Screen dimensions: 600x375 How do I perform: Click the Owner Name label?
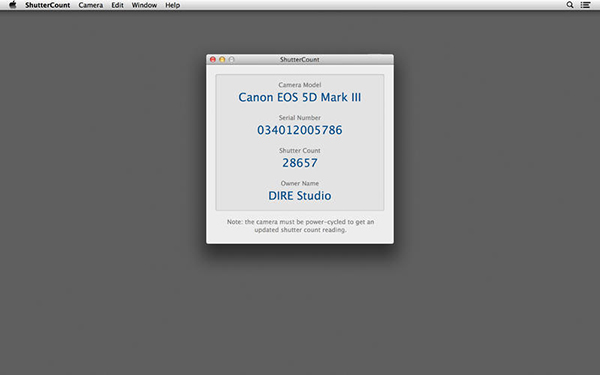click(x=300, y=183)
